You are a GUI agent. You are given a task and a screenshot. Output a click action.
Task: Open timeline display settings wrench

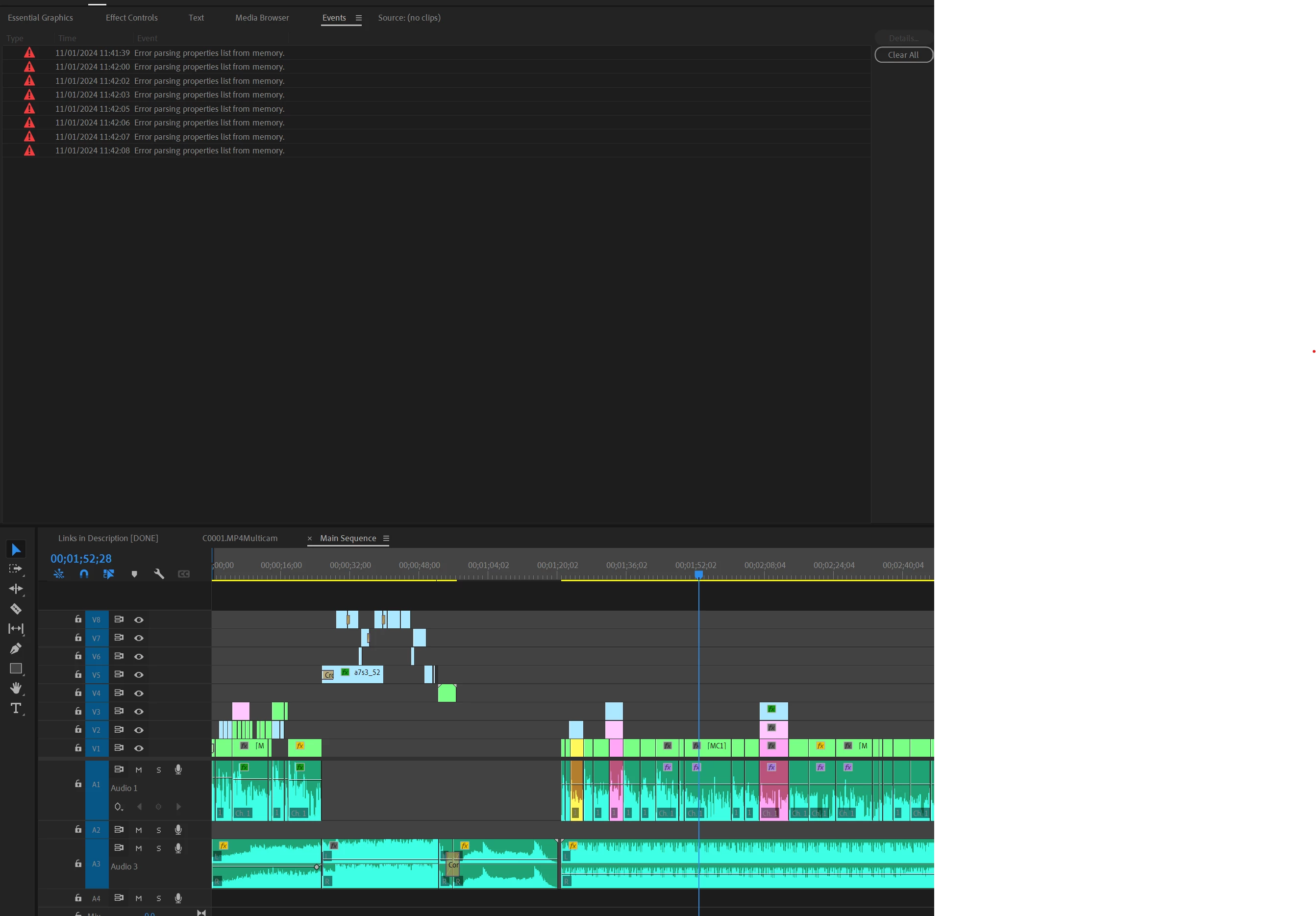click(x=159, y=574)
